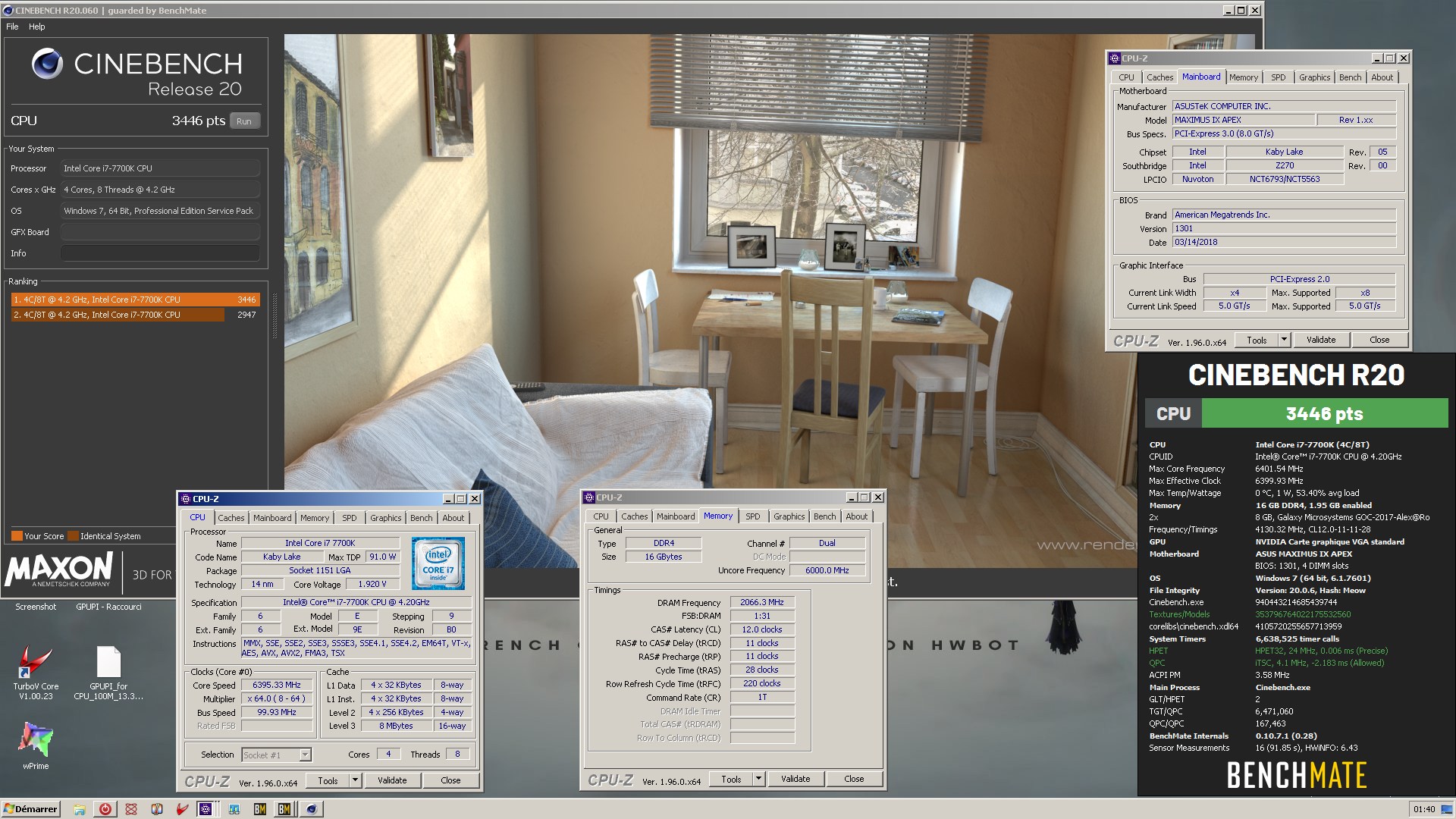Click the Cinebench sphere taskbar icon
This screenshot has height=819, width=1456.
tap(311, 809)
